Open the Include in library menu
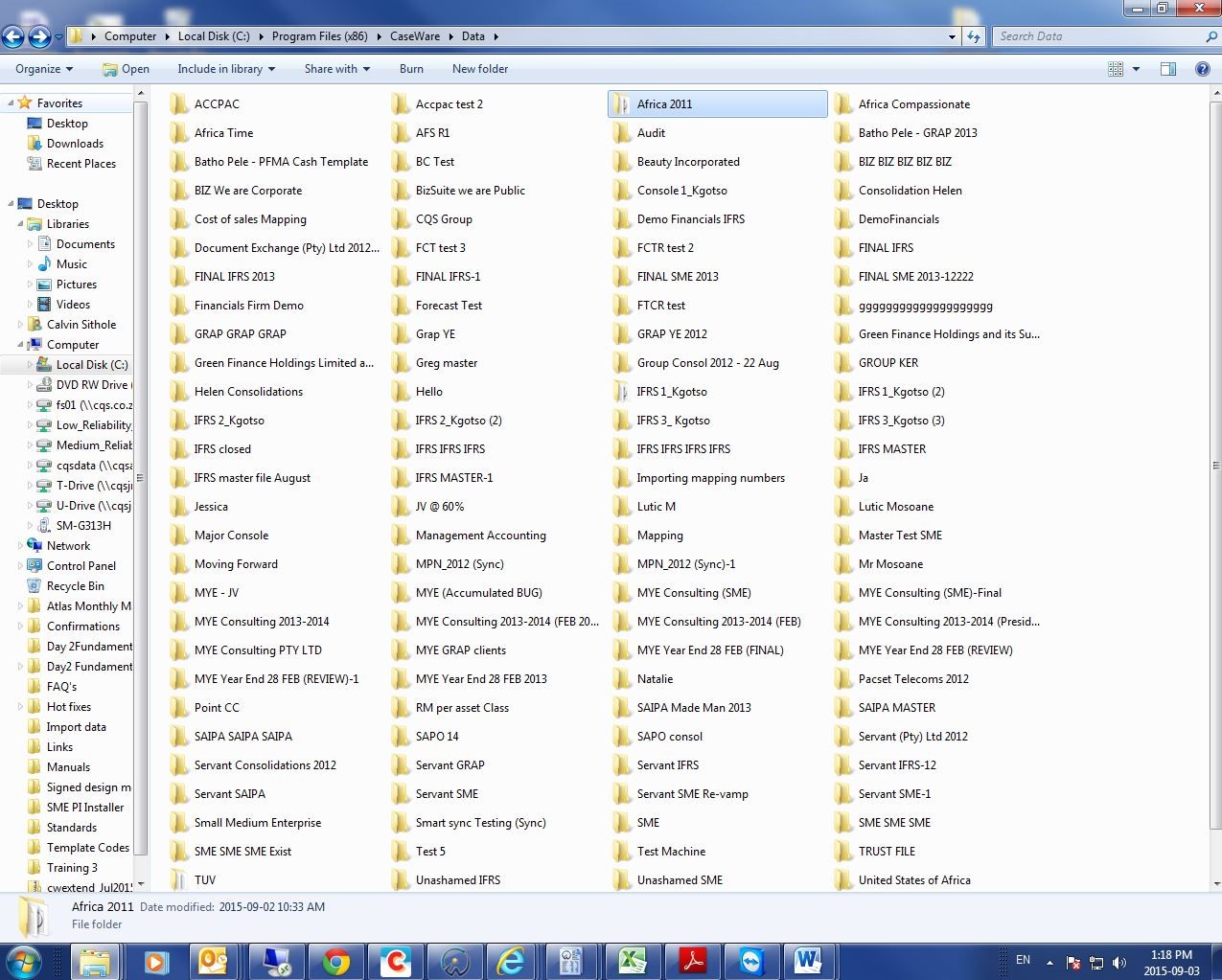The width and height of the screenshot is (1222, 980). point(226,69)
